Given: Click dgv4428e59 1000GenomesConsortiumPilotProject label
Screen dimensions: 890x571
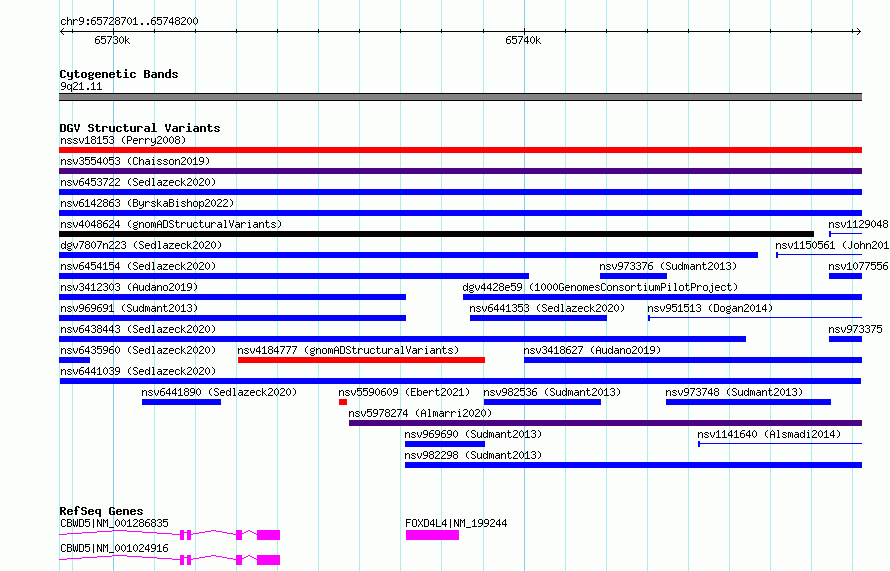Looking at the screenshot, I should pos(600,287).
